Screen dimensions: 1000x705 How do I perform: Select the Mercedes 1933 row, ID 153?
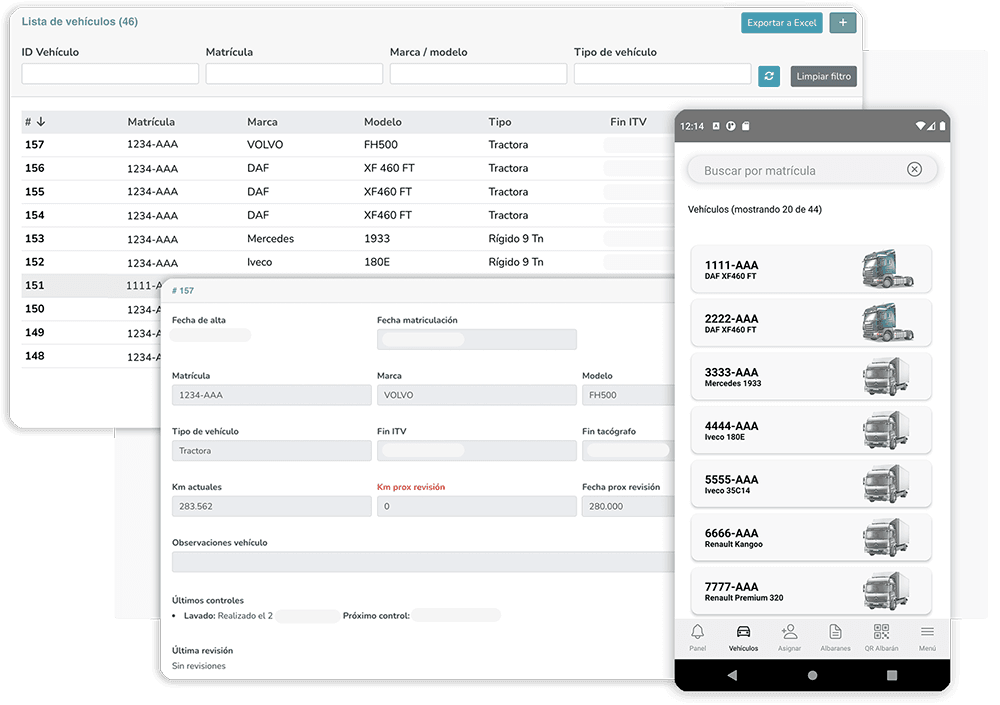tap(348, 239)
